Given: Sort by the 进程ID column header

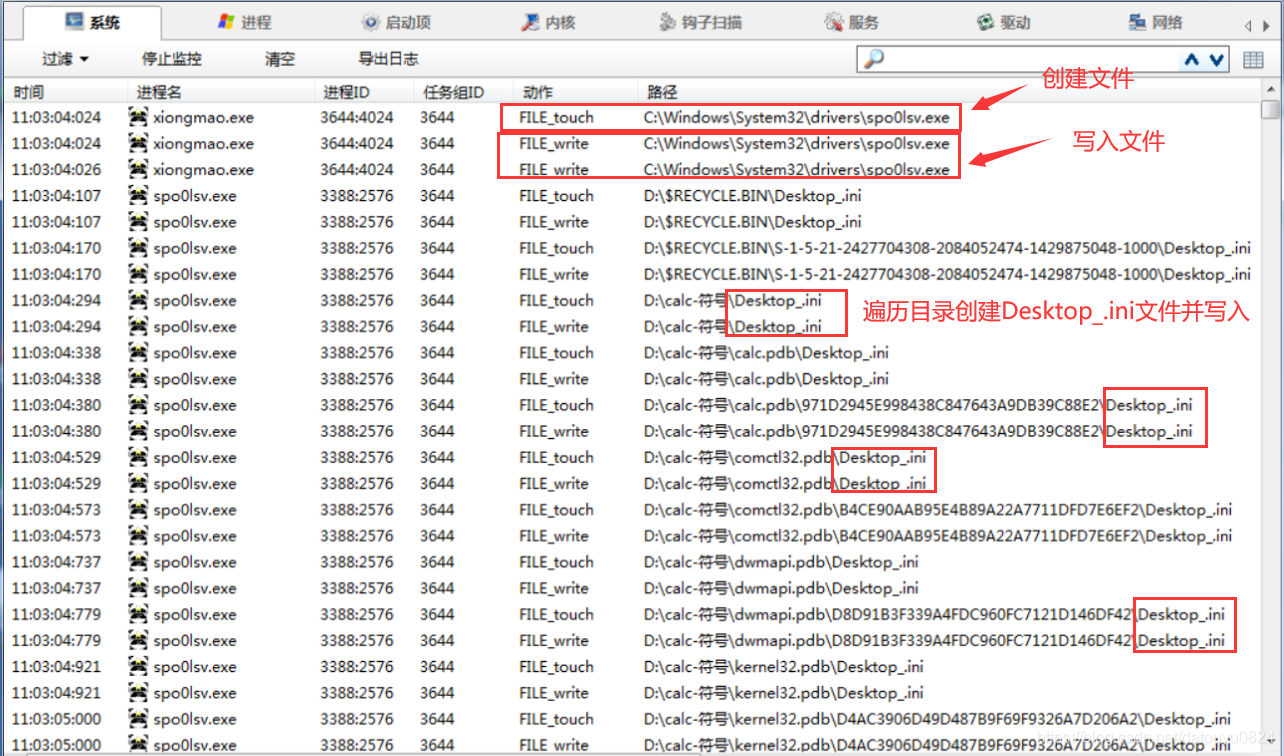Looking at the screenshot, I should point(364,92).
